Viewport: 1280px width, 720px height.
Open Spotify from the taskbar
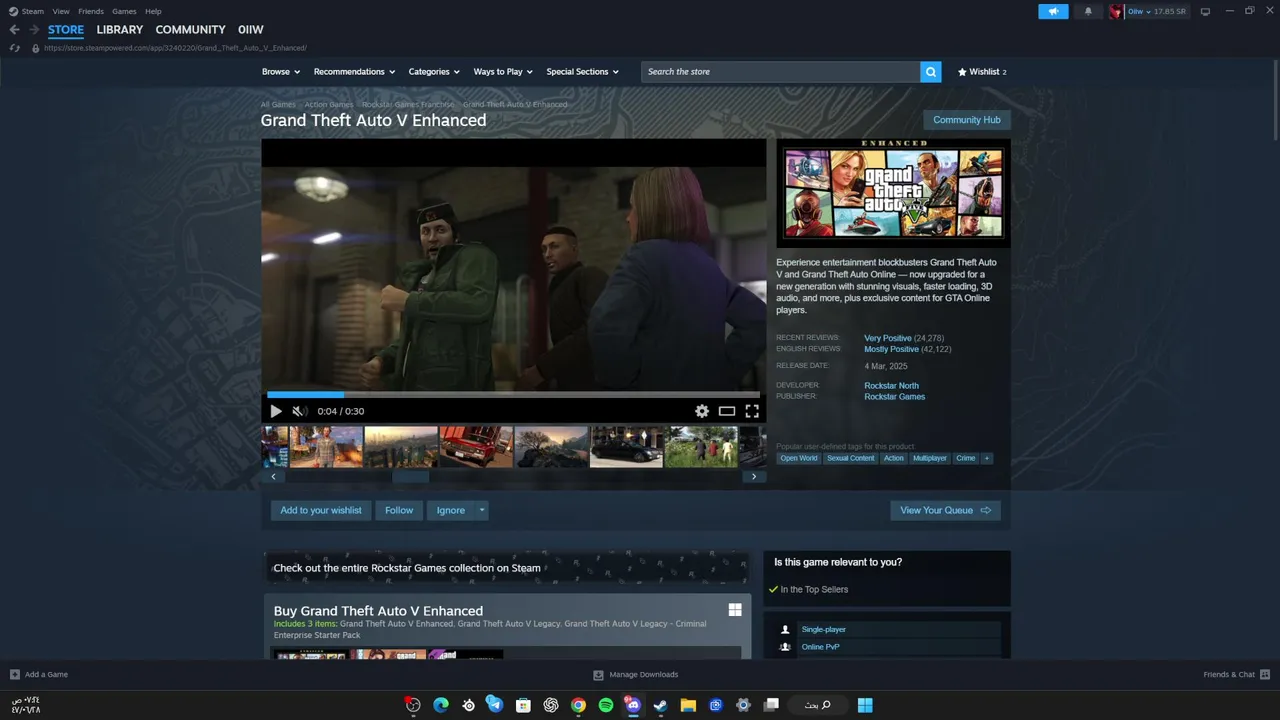[x=605, y=705]
